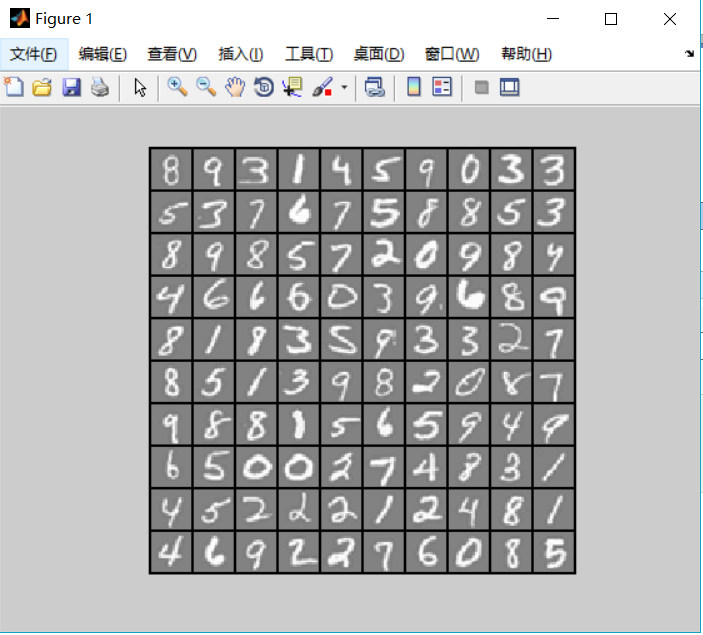
Task: Save the figure using floppy disk icon
Action: point(71,87)
